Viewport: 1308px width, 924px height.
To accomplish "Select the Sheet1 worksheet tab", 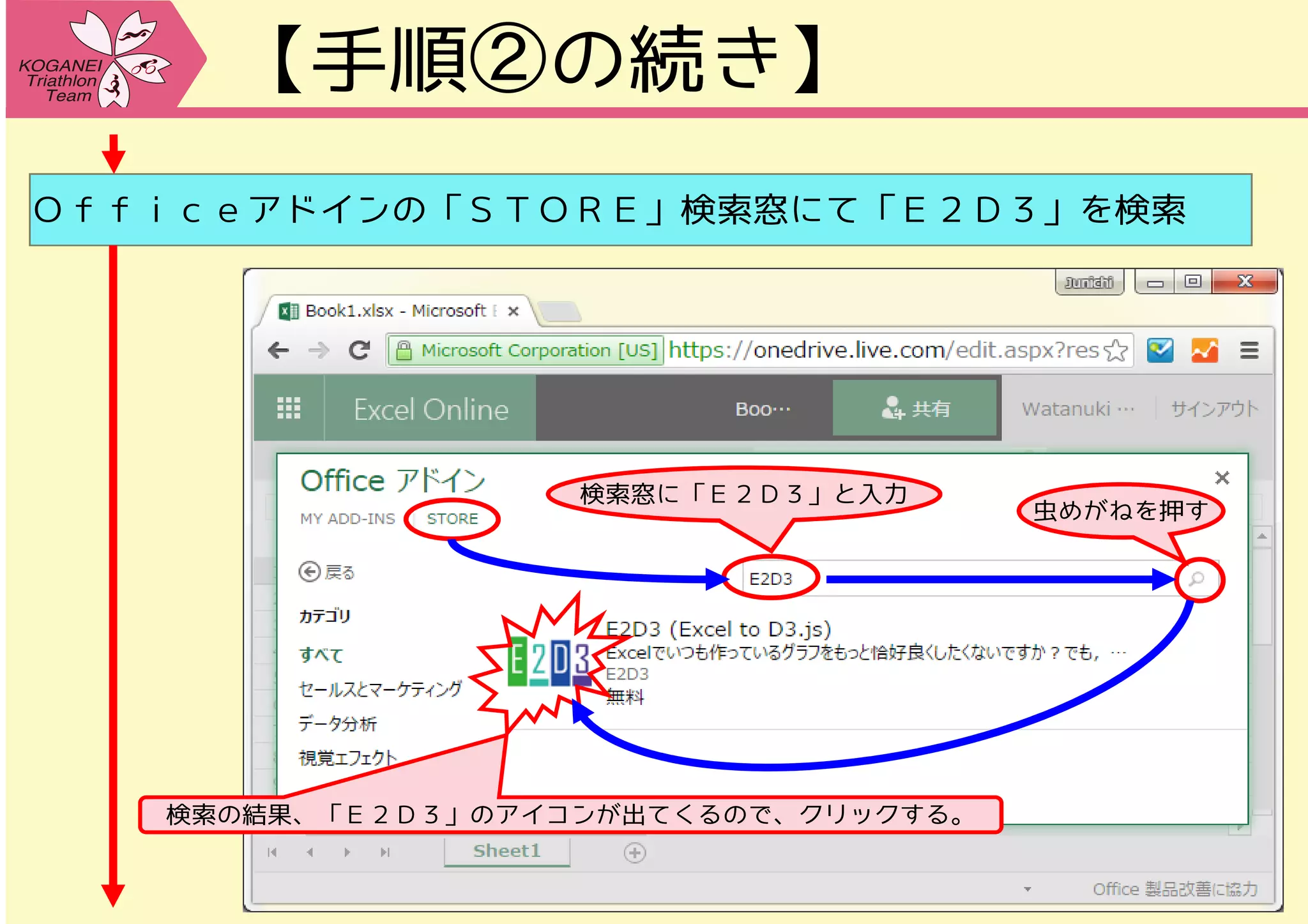I will 506,851.
